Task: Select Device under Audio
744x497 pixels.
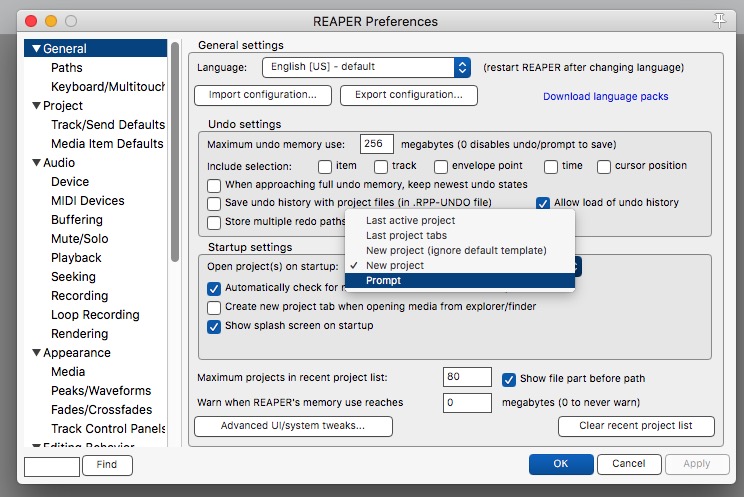Action: (x=70, y=182)
